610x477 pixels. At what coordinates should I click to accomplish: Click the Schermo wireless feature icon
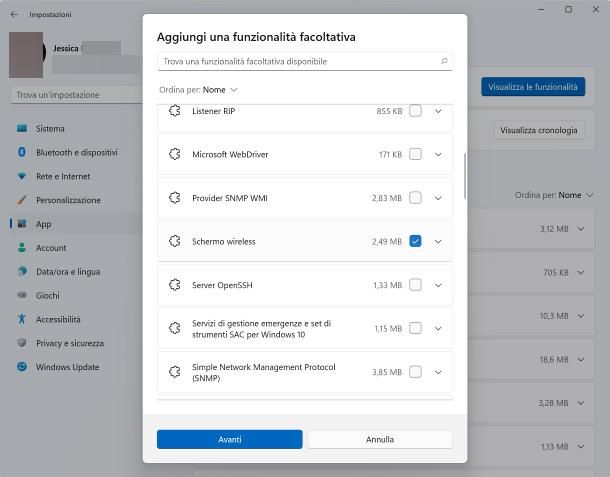point(175,242)
